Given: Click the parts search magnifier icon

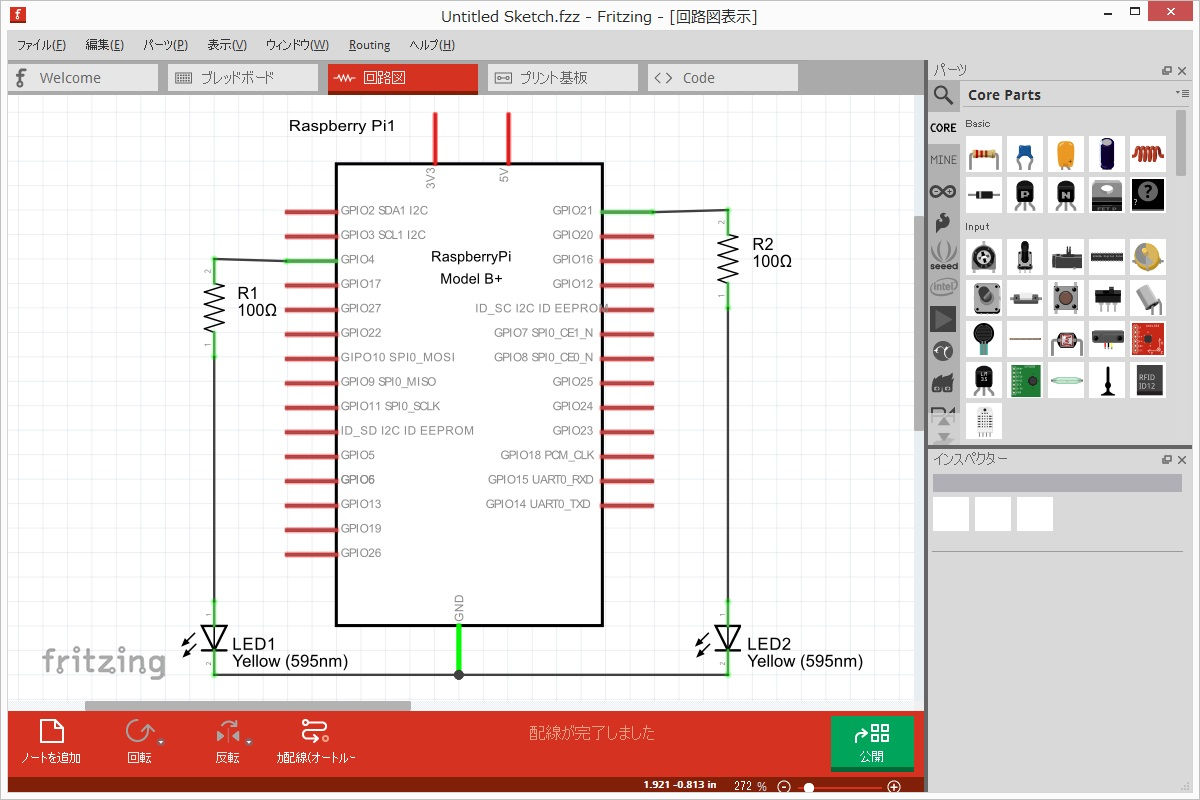Looking at the screenshot, I should click(x=943, y=95).
